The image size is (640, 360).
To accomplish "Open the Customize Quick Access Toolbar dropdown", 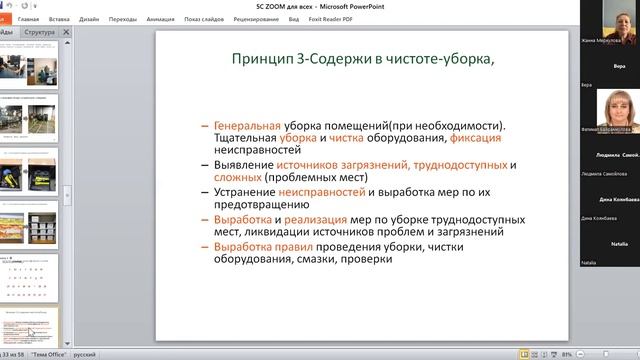I will coord(35,6).
